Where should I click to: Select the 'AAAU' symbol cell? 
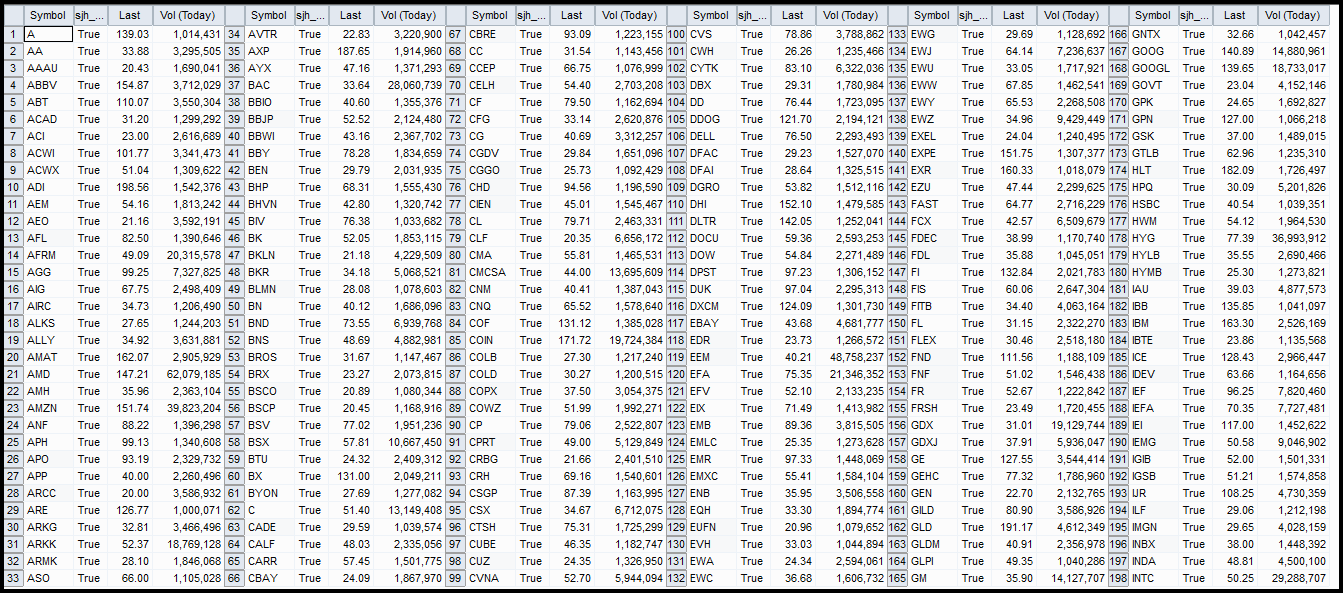pyautogui.click(x=48, y=68)
